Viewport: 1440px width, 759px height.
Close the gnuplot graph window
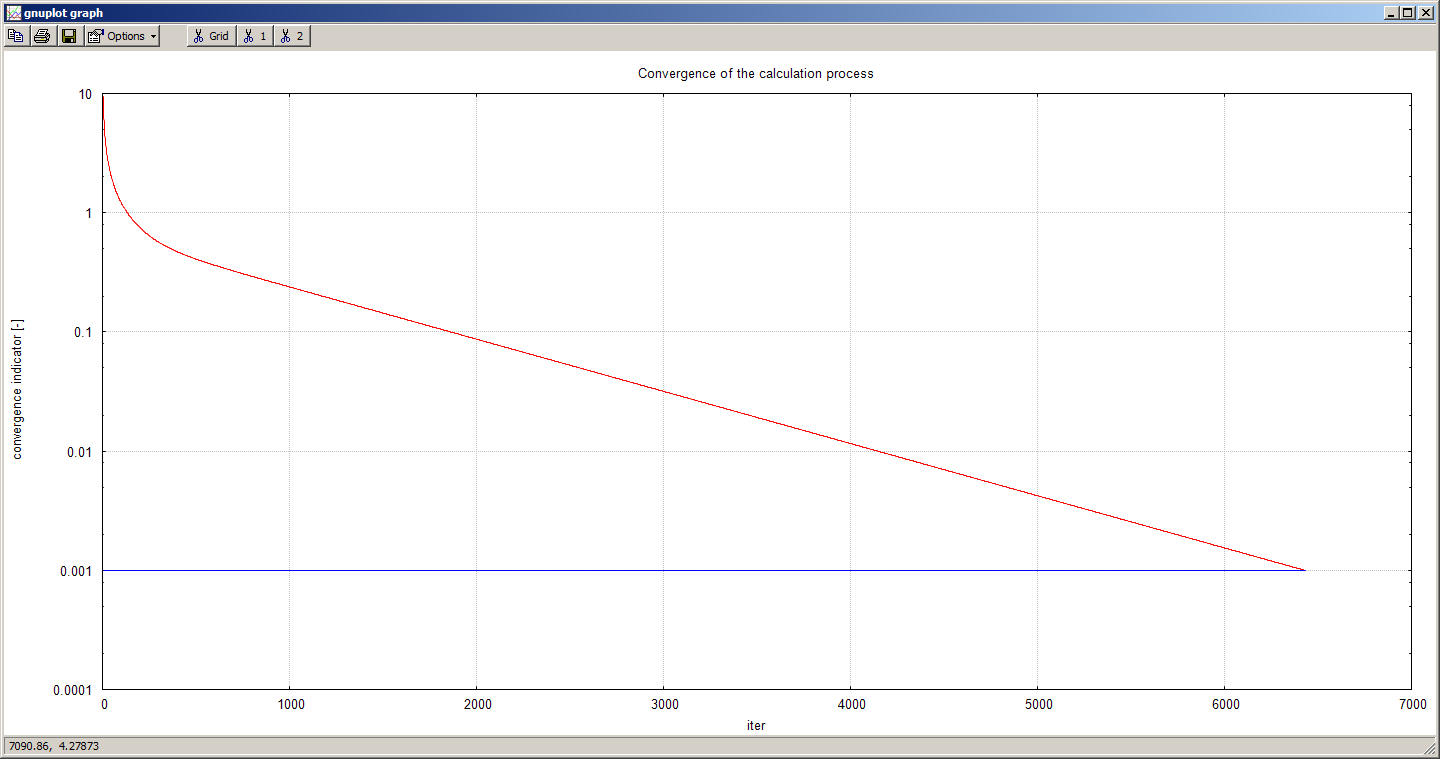(x=1424, y=13)
